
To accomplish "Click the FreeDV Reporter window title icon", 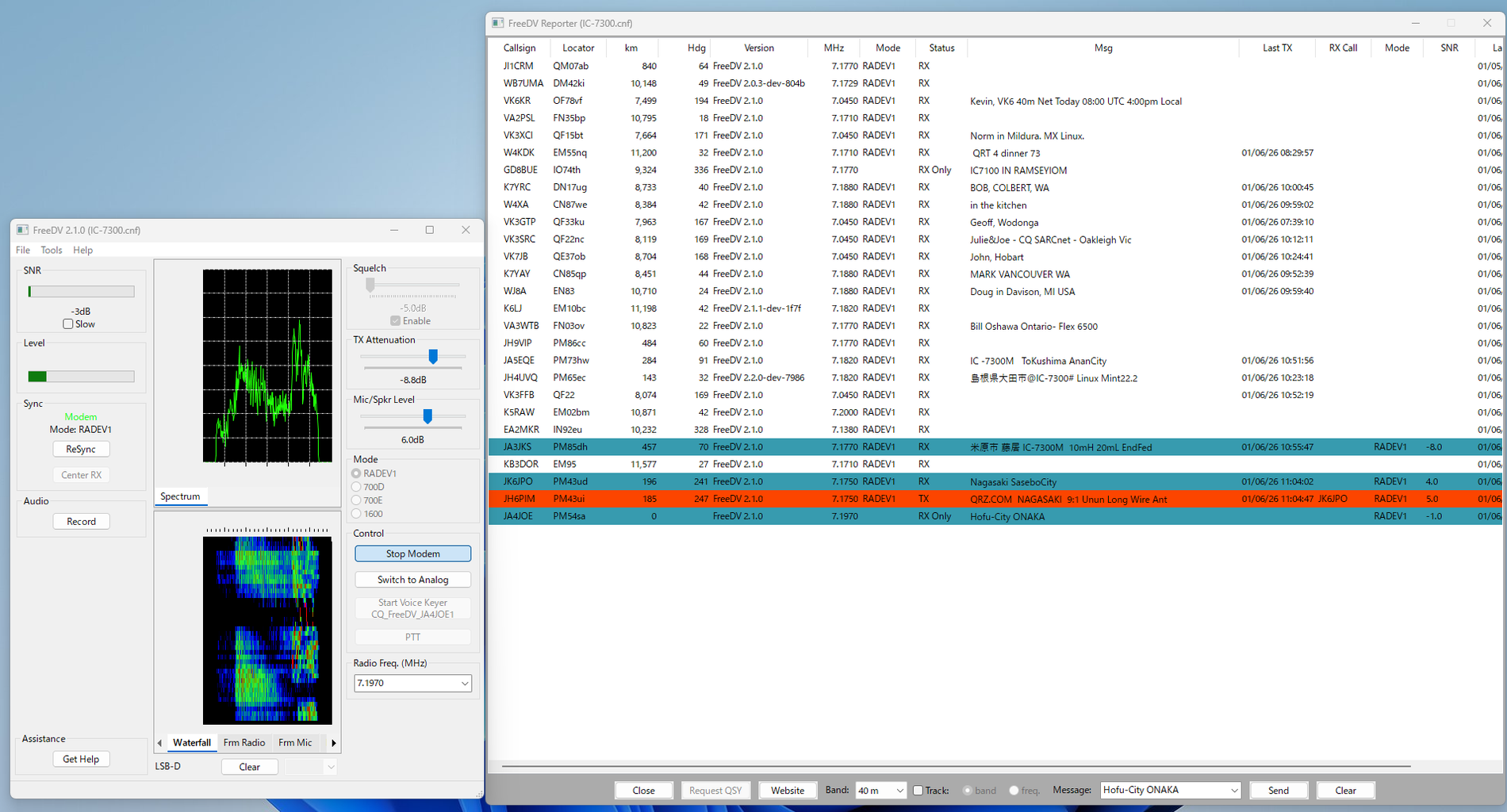I will (497, 23).
